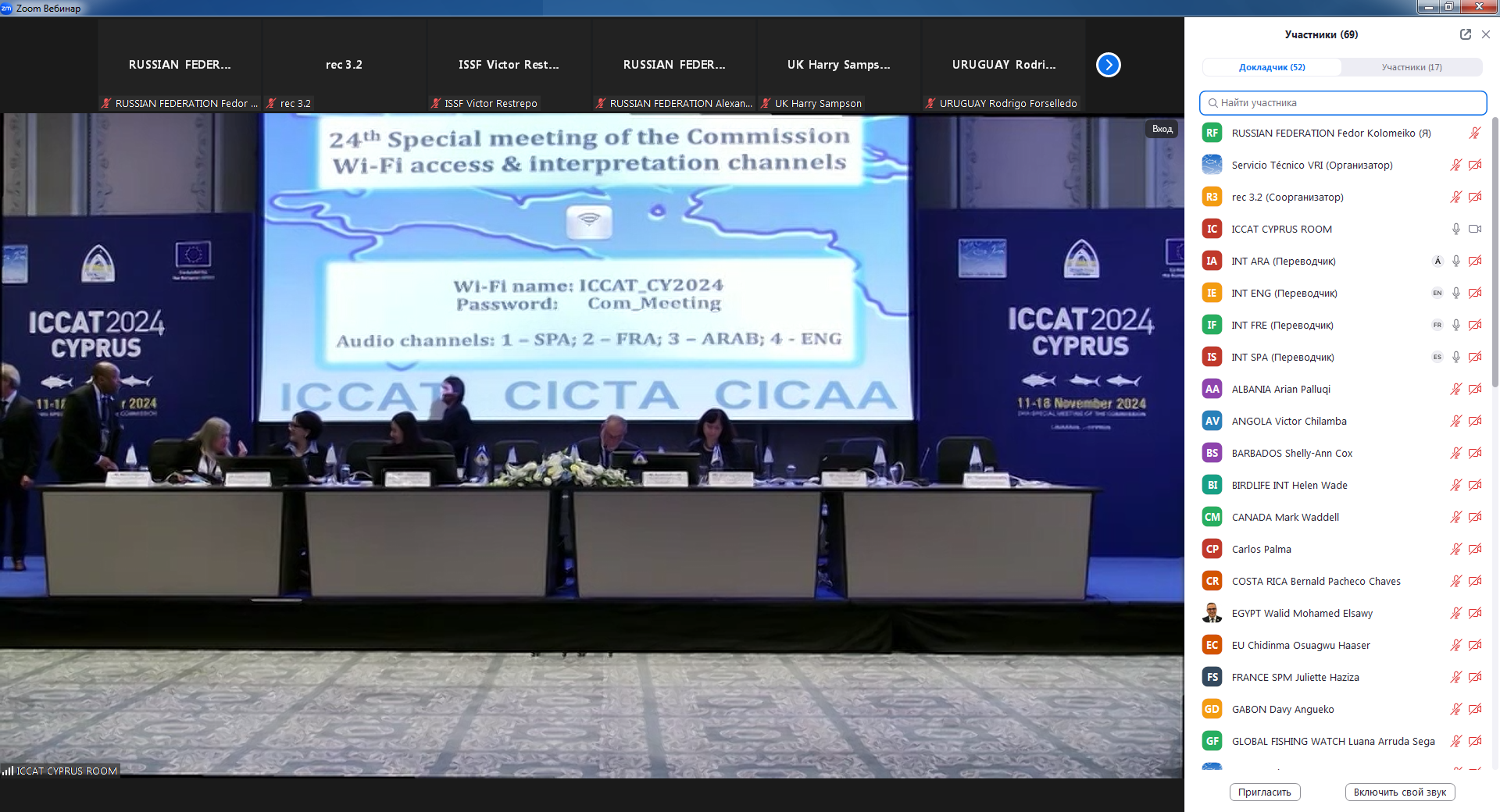The width and height of the screenshot is (1500, 812).
Task: Select RUSSIAN FEDERATION Alexan... video thumbnail
Action: pyautogui.click(x=674, y=66)
